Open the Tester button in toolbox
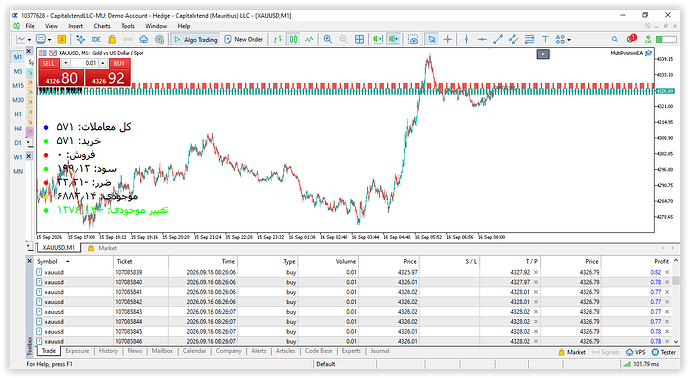Screen dimensions: 690x378 point(664,352)
